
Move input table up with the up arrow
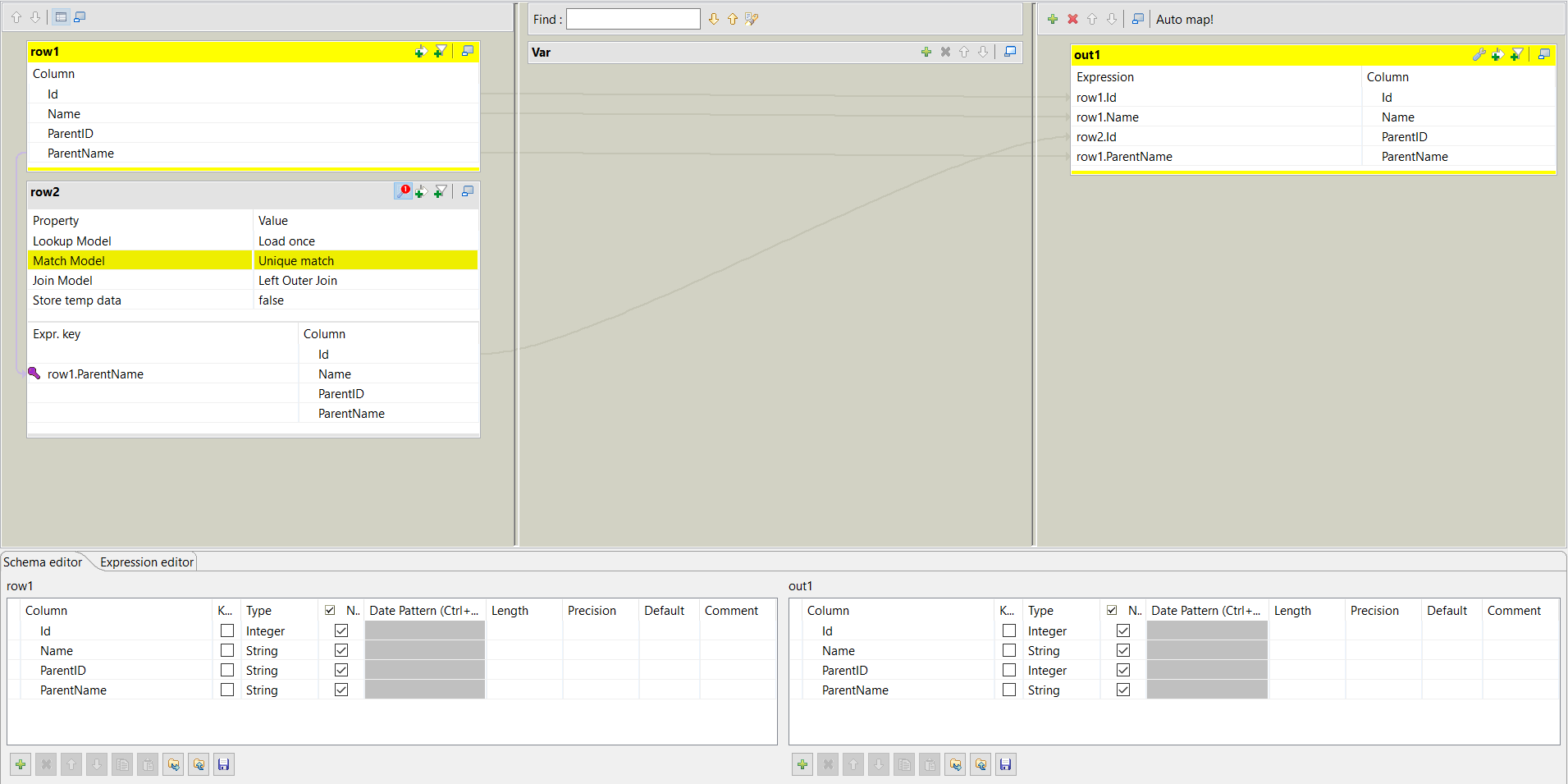[16, 17]
